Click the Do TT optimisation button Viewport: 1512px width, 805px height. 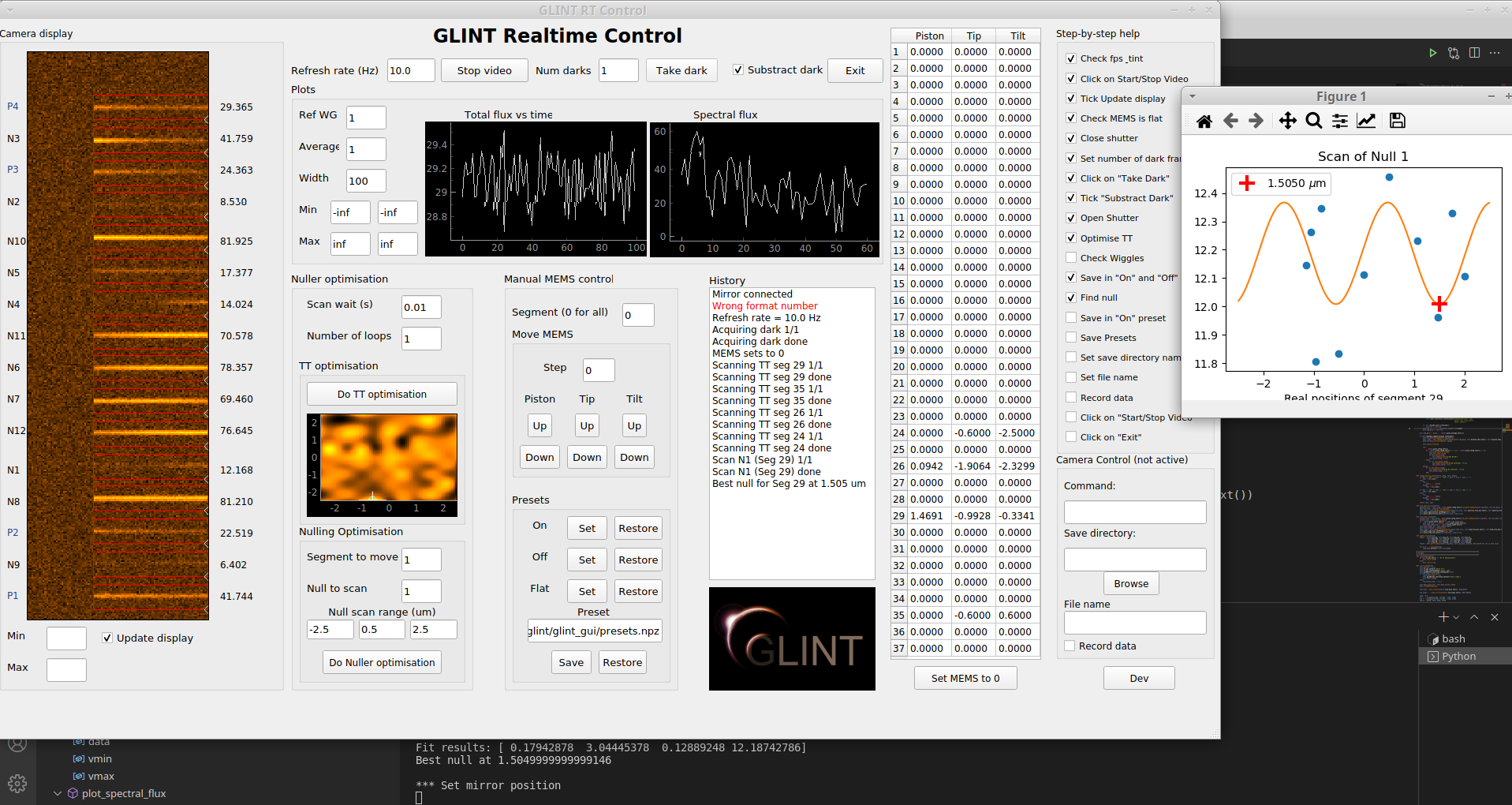pos(382,394)
